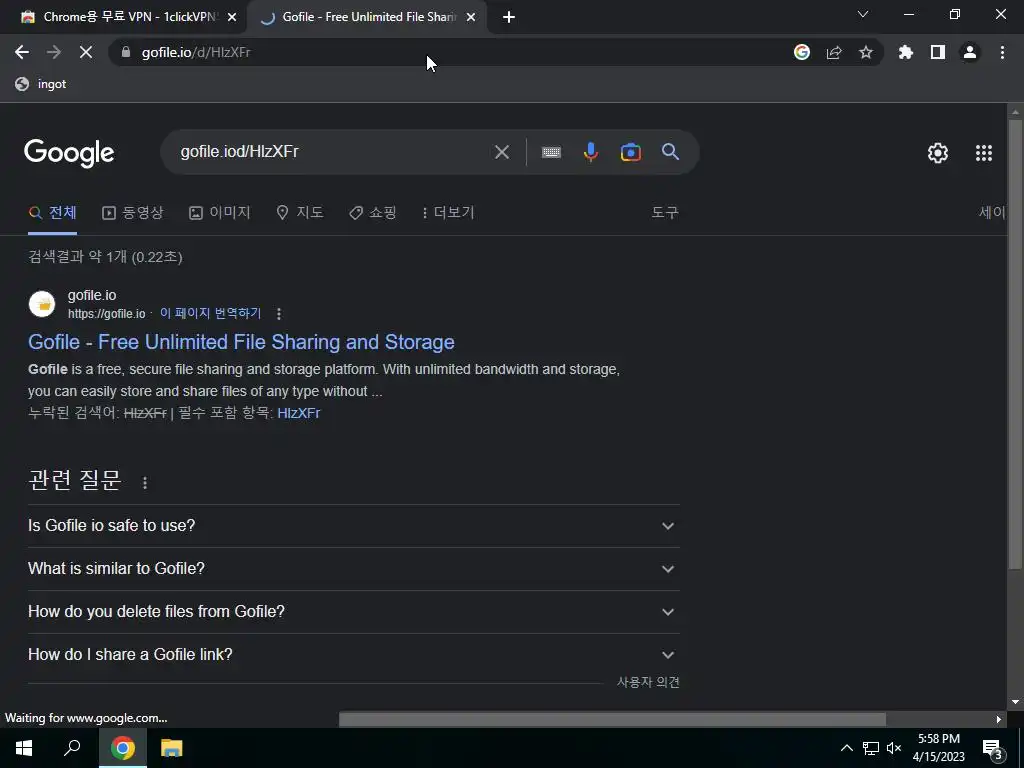
Task: Open the Windows Start menu
Action: [x=24, y=748]
